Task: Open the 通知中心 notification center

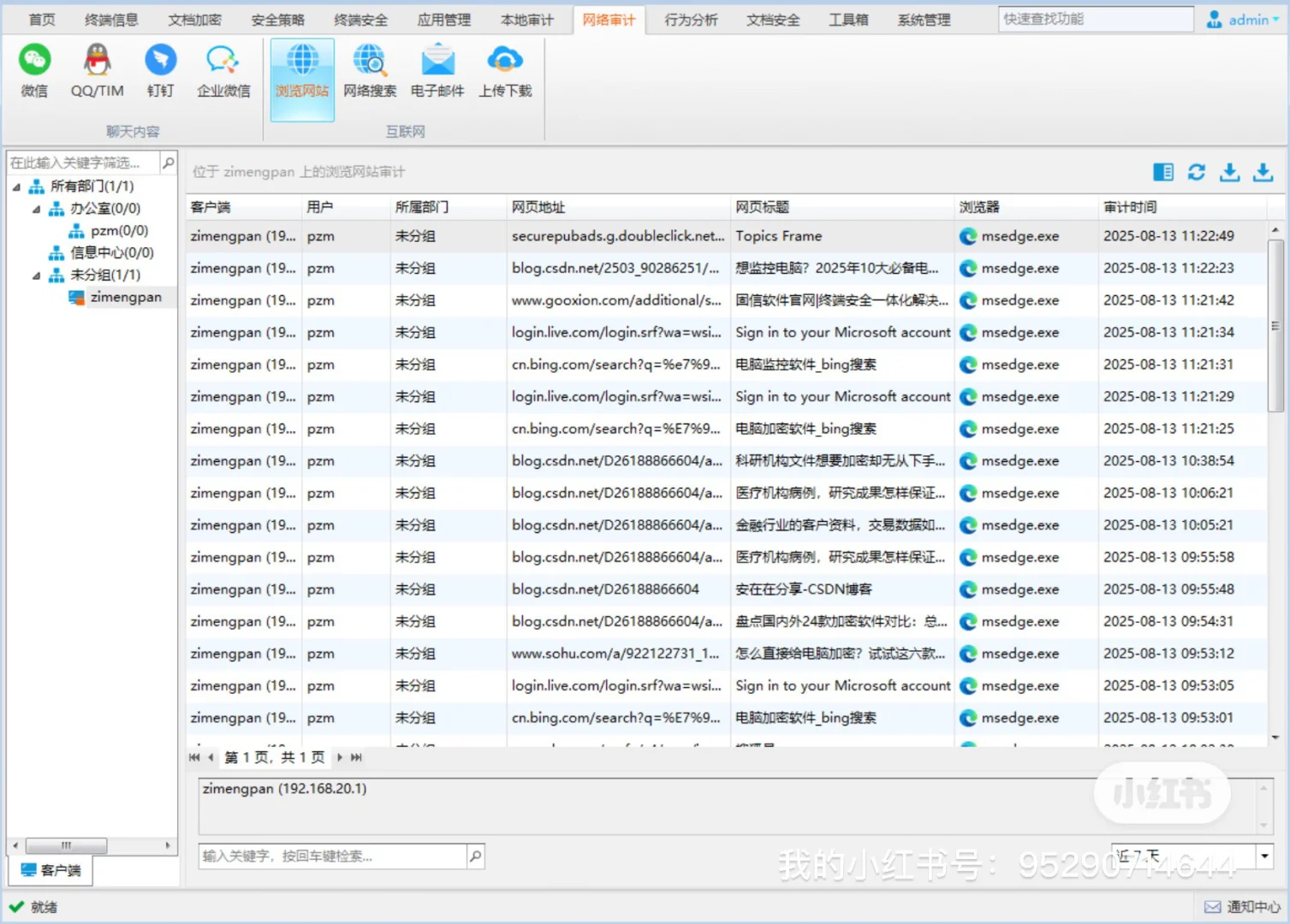Action: pyautogui.click(x=1242, y=907)
